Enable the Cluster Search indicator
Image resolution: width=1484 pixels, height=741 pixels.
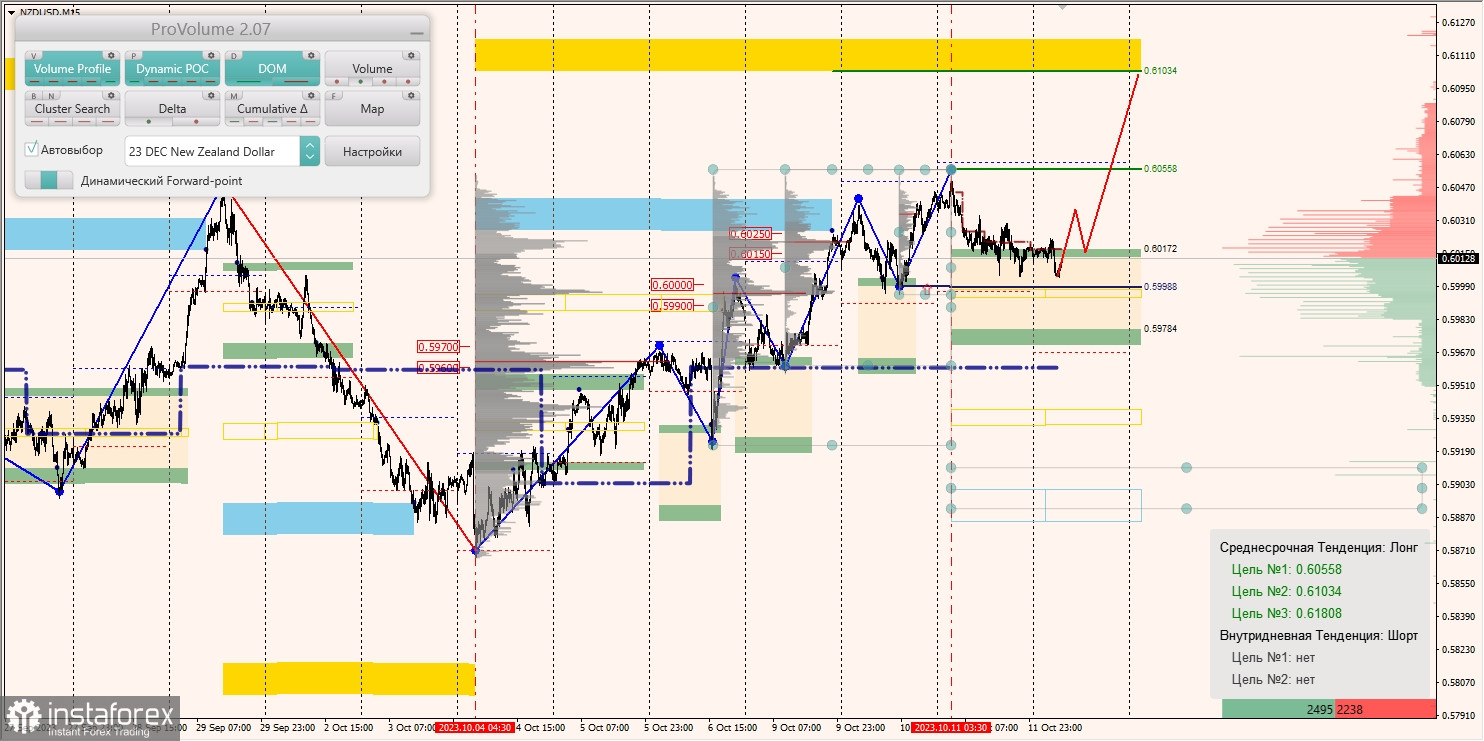point(72,109)
